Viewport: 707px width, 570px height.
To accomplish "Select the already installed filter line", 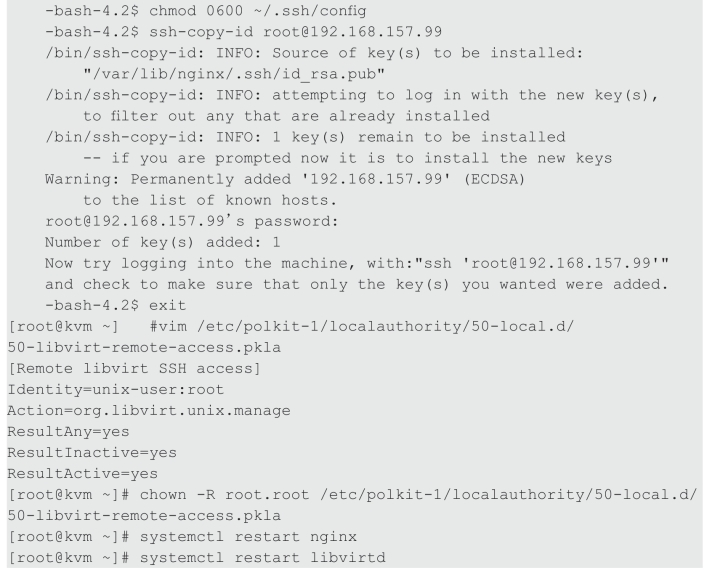I will pyautogui.click(x=286, y=116).
